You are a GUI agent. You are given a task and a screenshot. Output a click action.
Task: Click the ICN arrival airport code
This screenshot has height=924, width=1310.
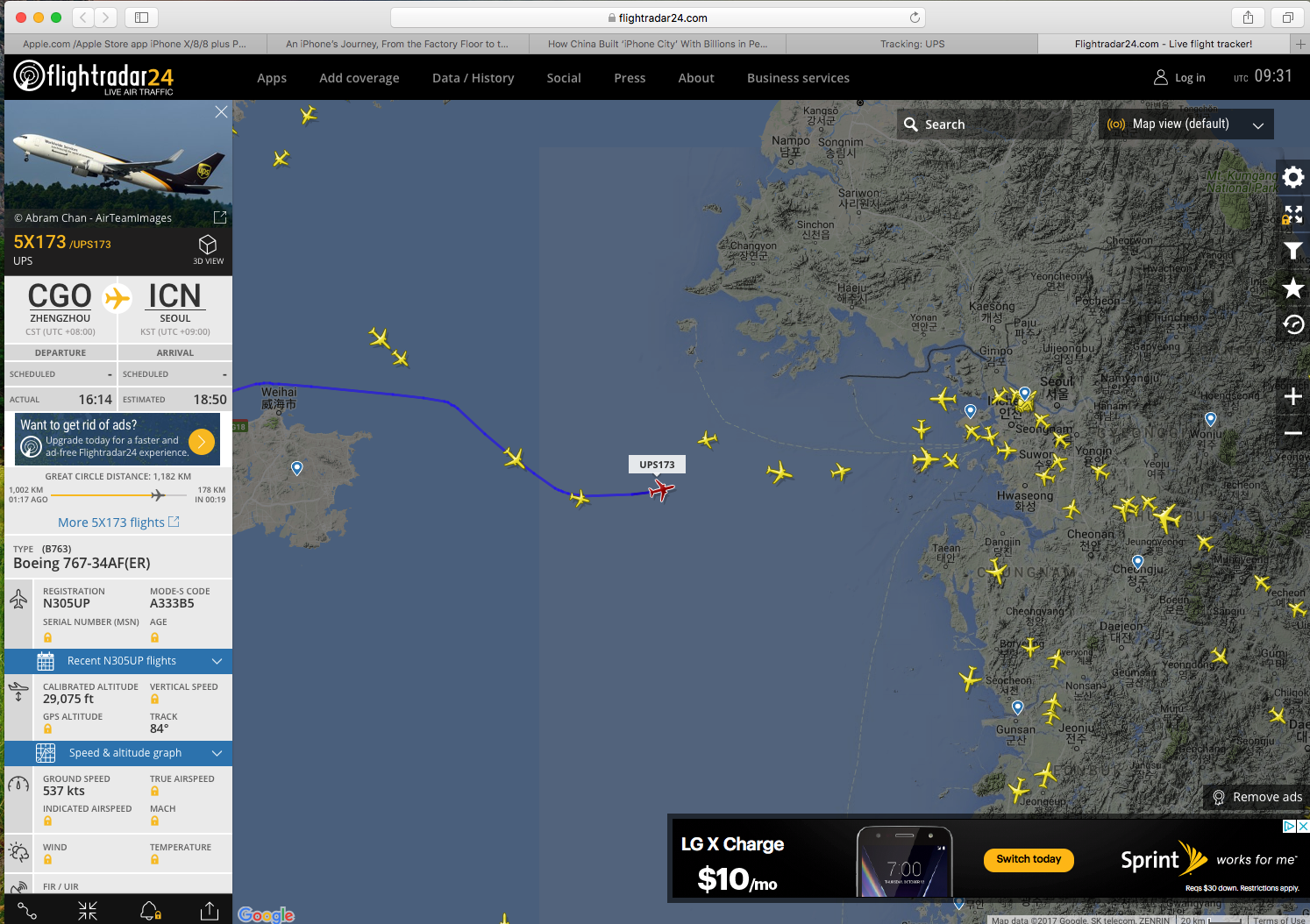click(174, 296)
